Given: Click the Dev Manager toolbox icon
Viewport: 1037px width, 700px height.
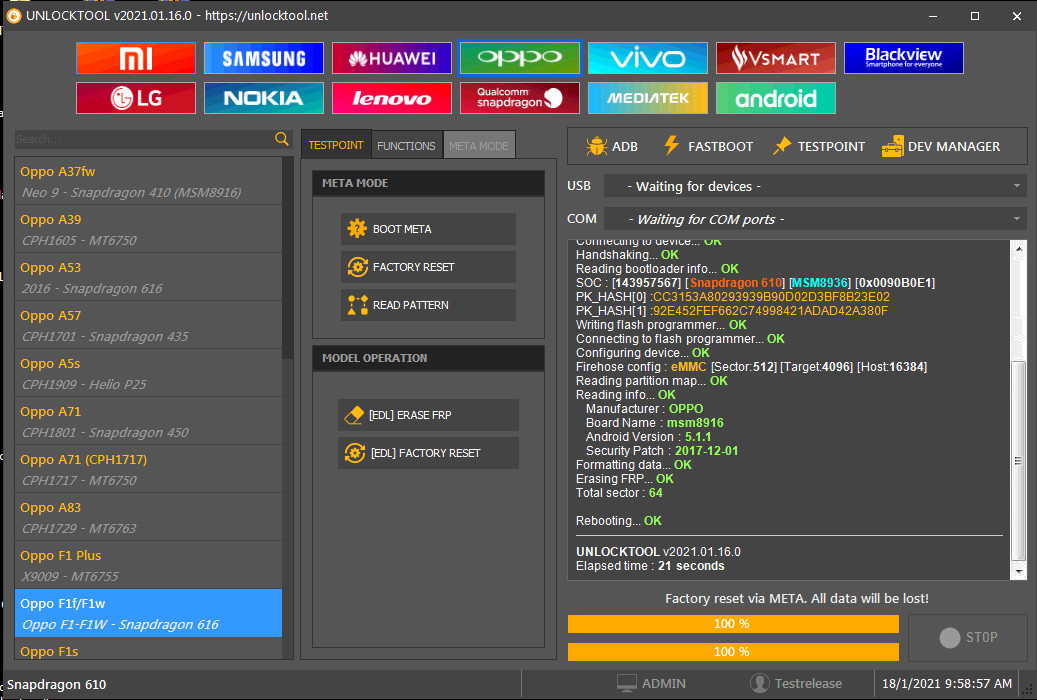Looking at the screenshot, I should click(892, 146).
